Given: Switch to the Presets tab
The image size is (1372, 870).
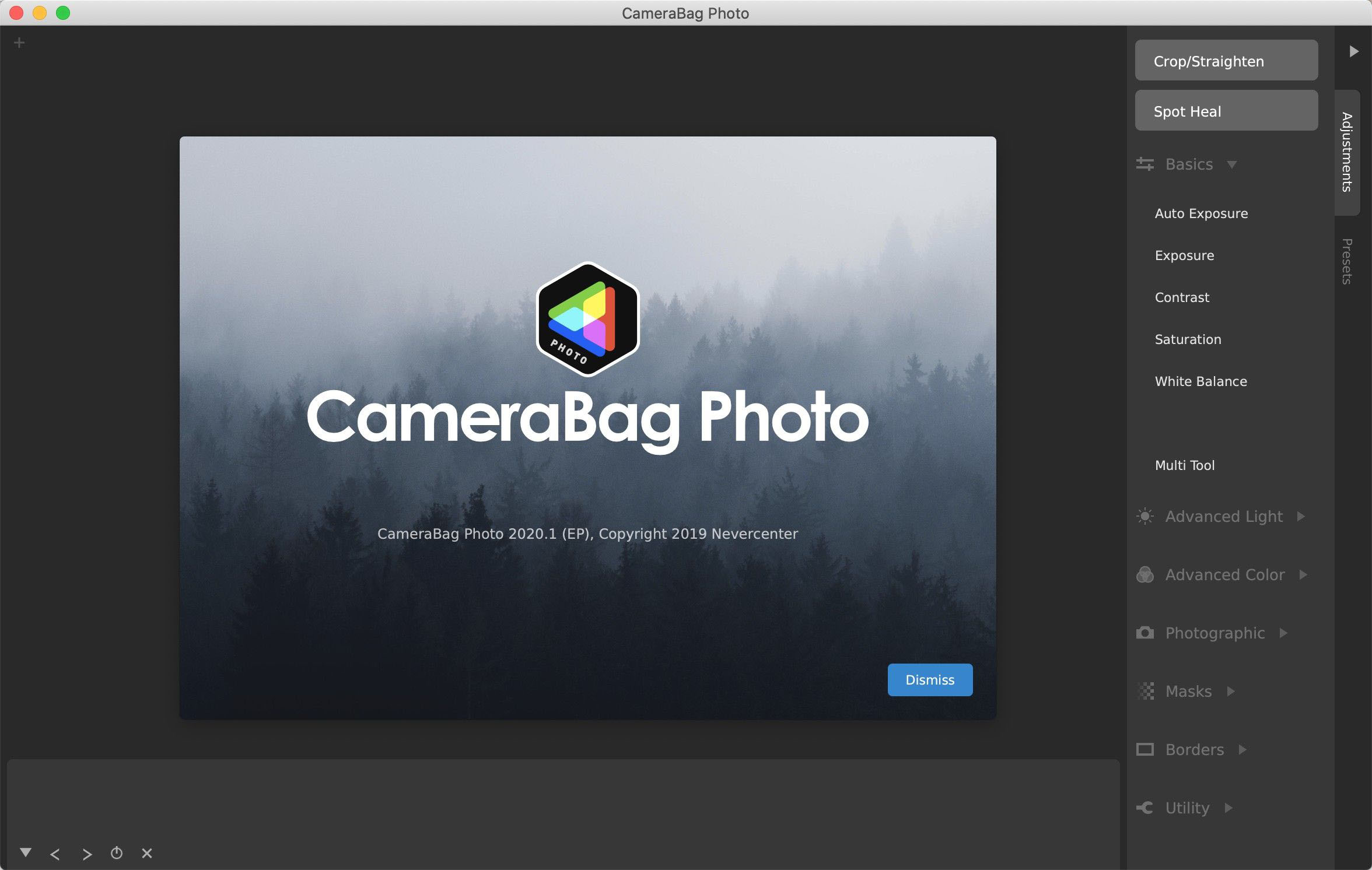Looking at the screenshot, I should pyautogui.click(x=1347, y=261).
